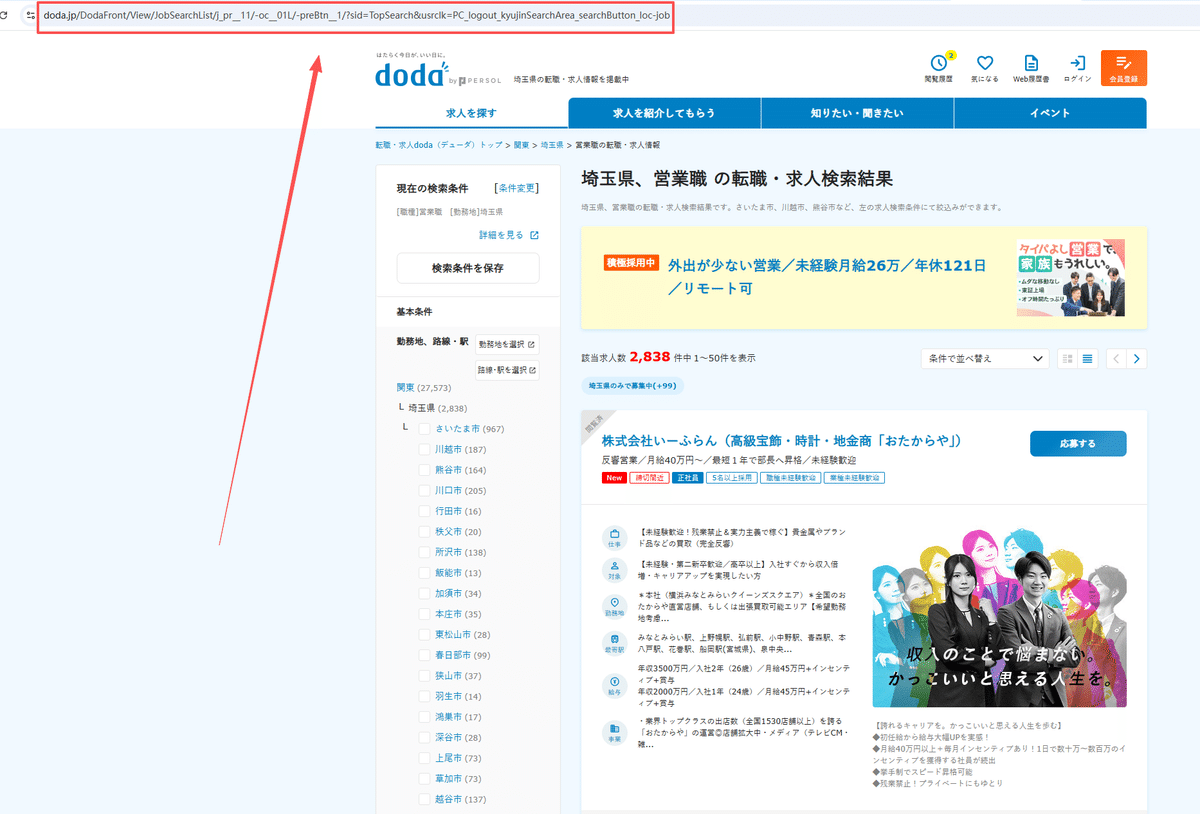Click the 詳細を見る link

click(501, 235)
